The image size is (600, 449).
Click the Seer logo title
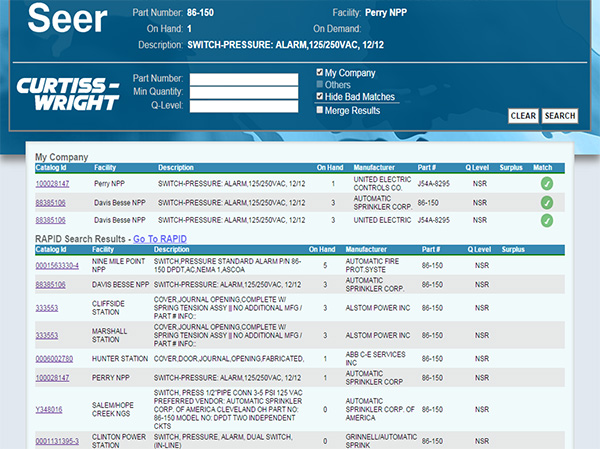coord(67,18)
